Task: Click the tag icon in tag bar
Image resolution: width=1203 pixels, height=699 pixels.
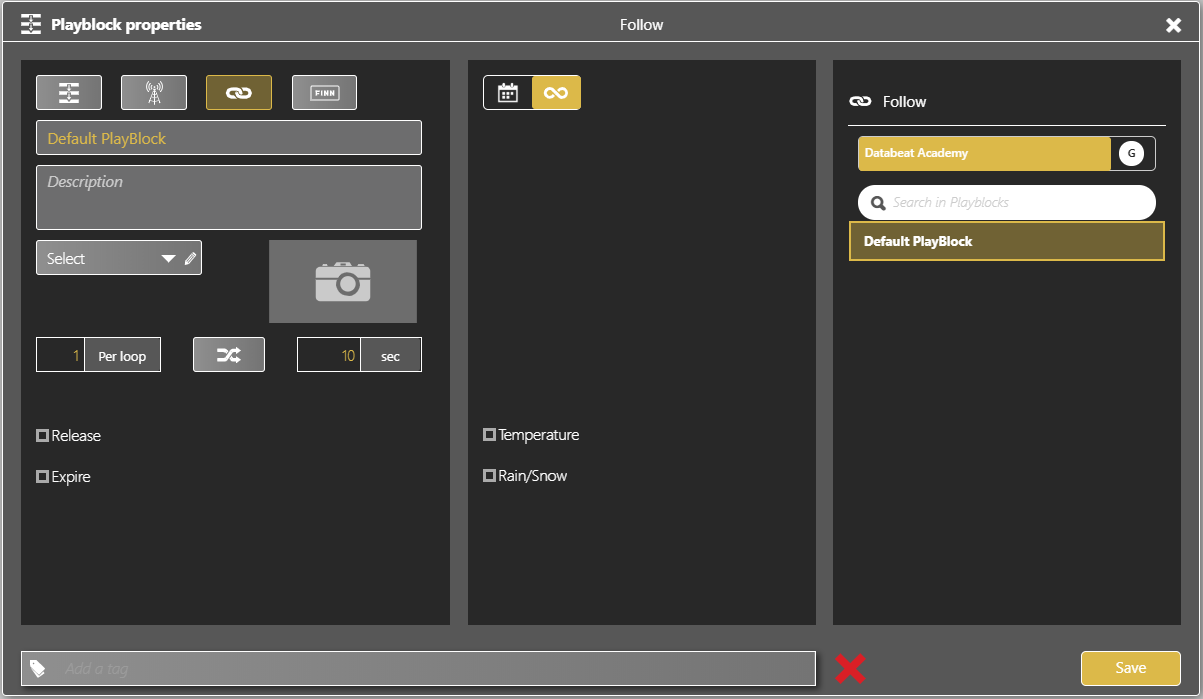Action: click(x=37, y=668)
